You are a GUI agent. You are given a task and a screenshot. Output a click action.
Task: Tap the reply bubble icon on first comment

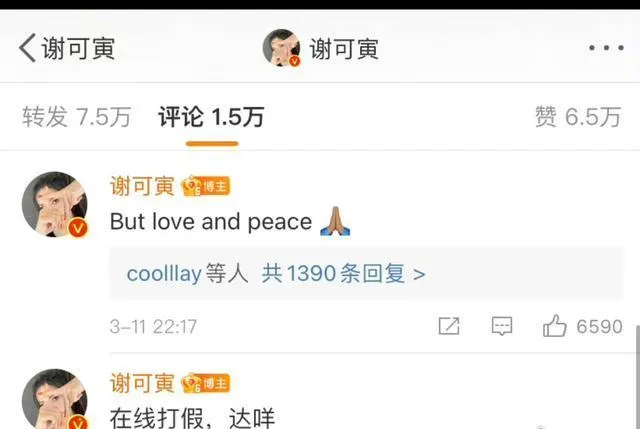pyautogui.click(x=502, y=326)
